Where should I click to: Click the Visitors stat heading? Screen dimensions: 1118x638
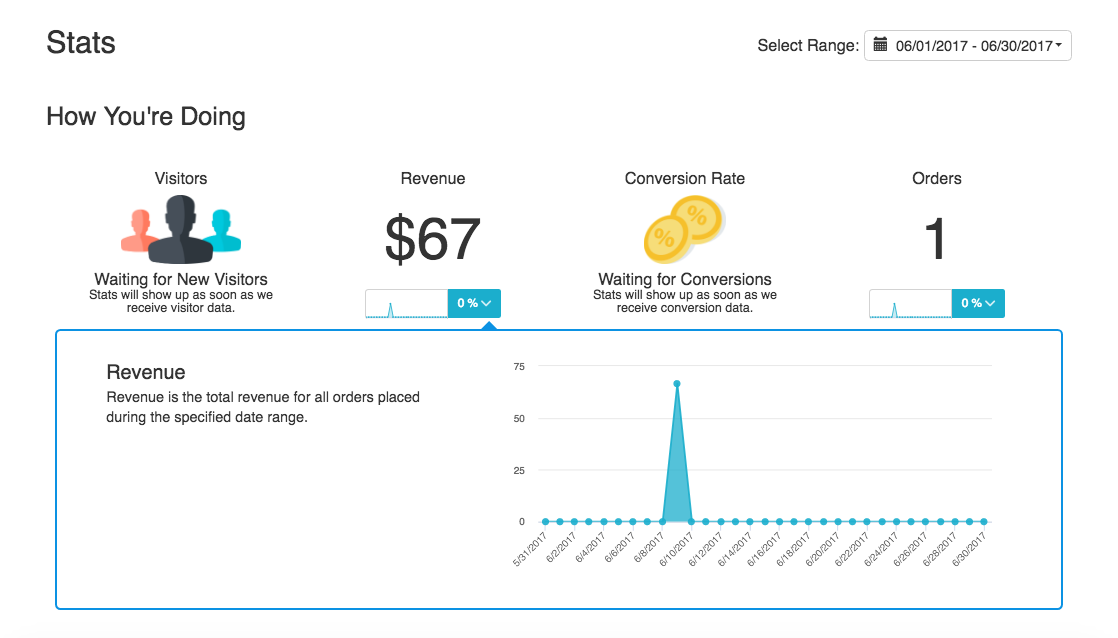tap(181, 178)
